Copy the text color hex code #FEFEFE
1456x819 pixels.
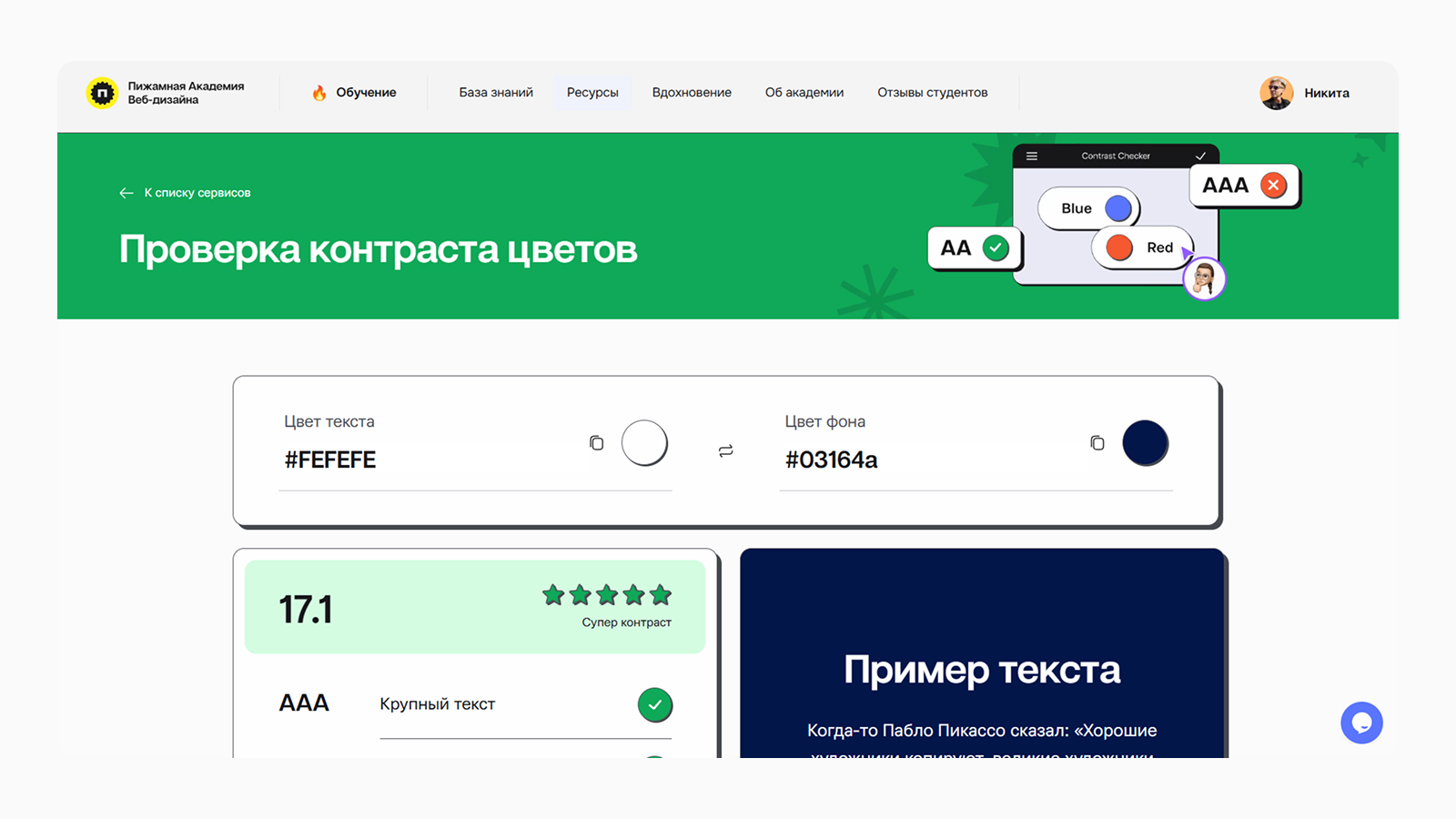click(x=597, y=442)
